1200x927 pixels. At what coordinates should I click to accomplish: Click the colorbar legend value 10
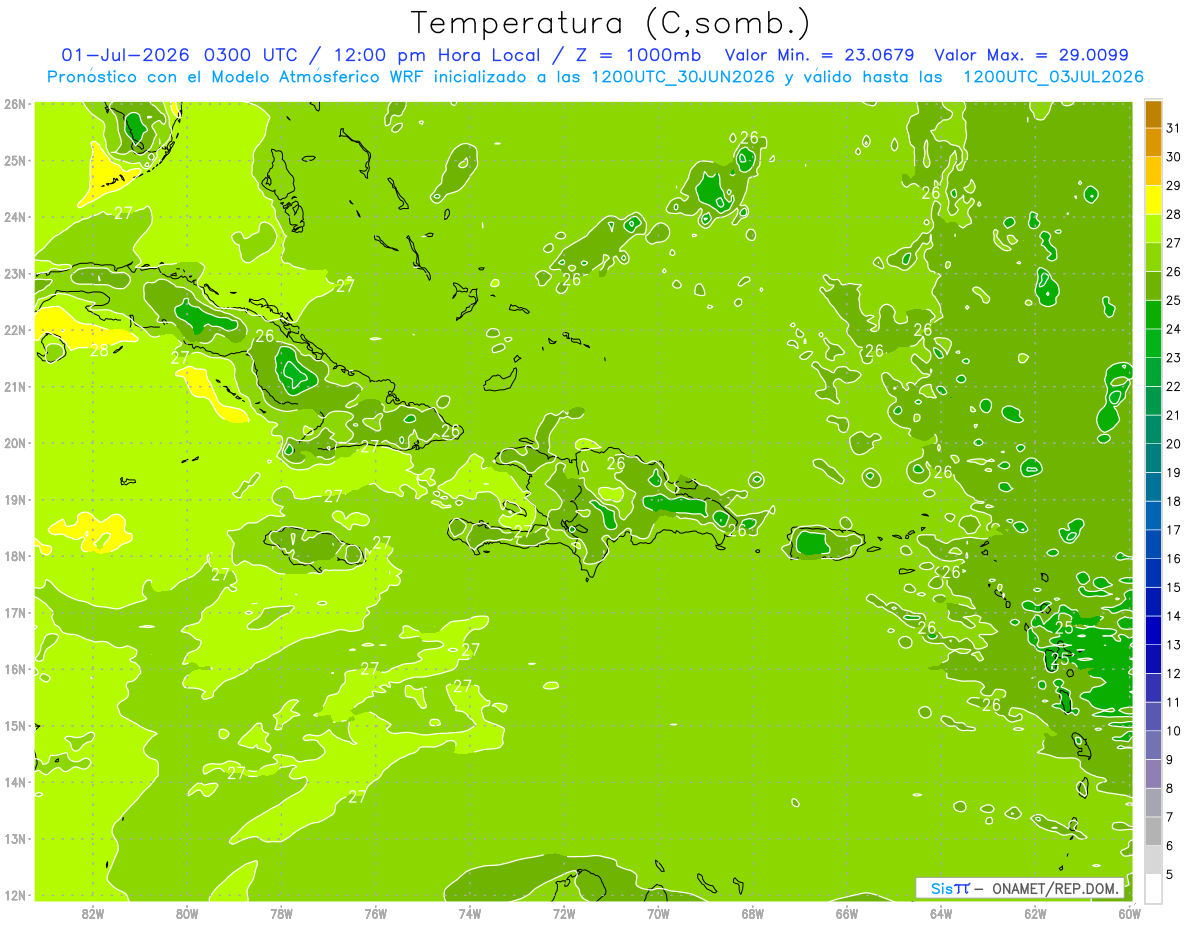click(x=1173, y=731)
